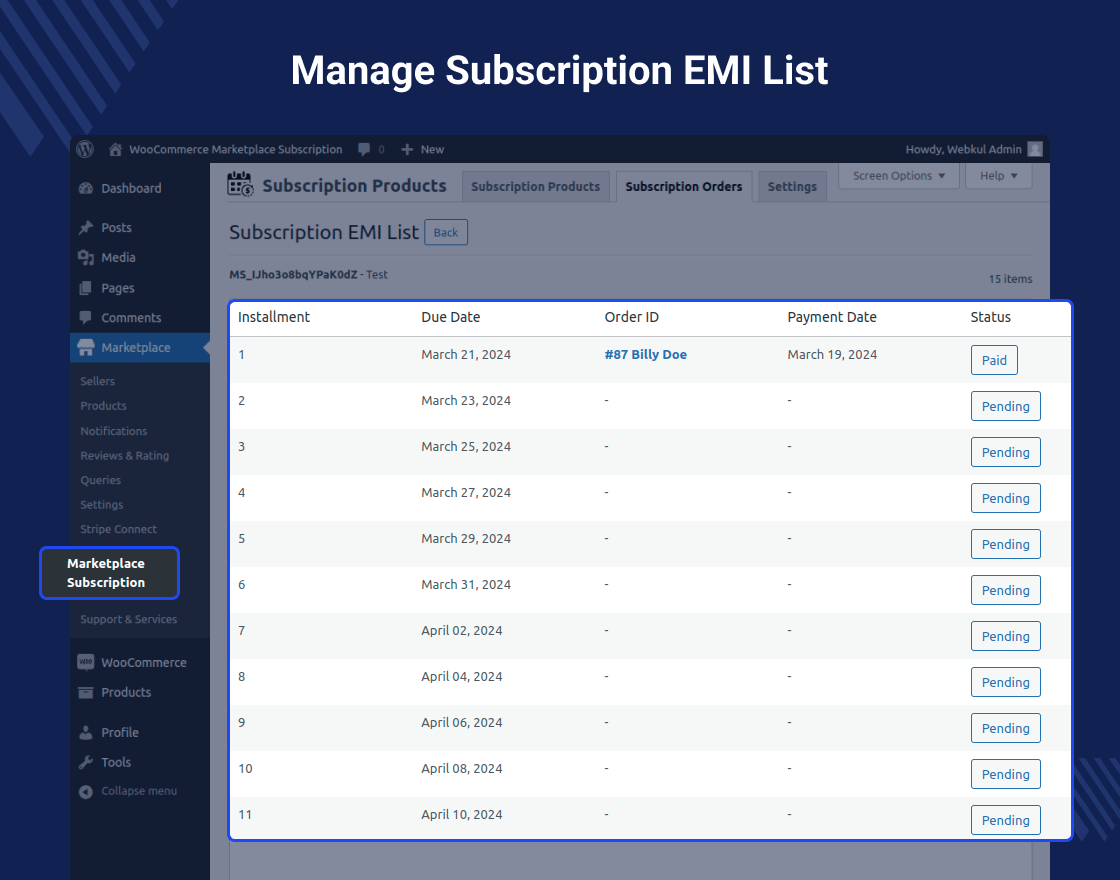Click the WooCommerce icon in the sidebar
Image resolution: width=1120 pixels, height=880 pixels.
coord(87,662)
